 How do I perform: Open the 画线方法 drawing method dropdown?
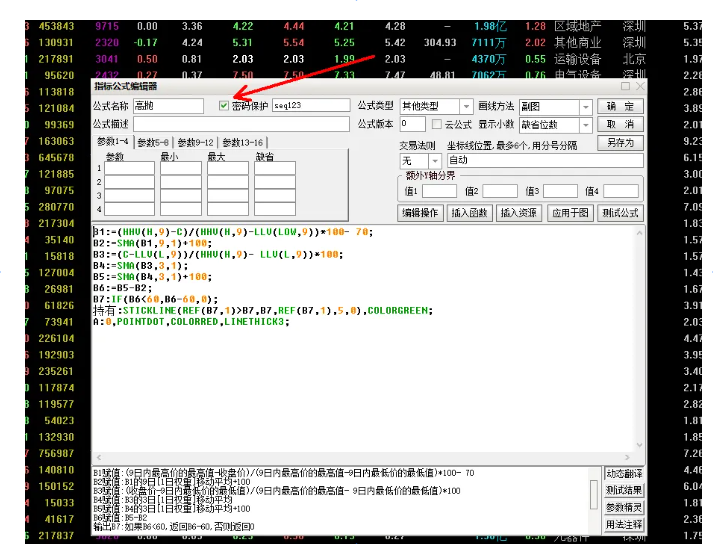[x=586, y=107]
